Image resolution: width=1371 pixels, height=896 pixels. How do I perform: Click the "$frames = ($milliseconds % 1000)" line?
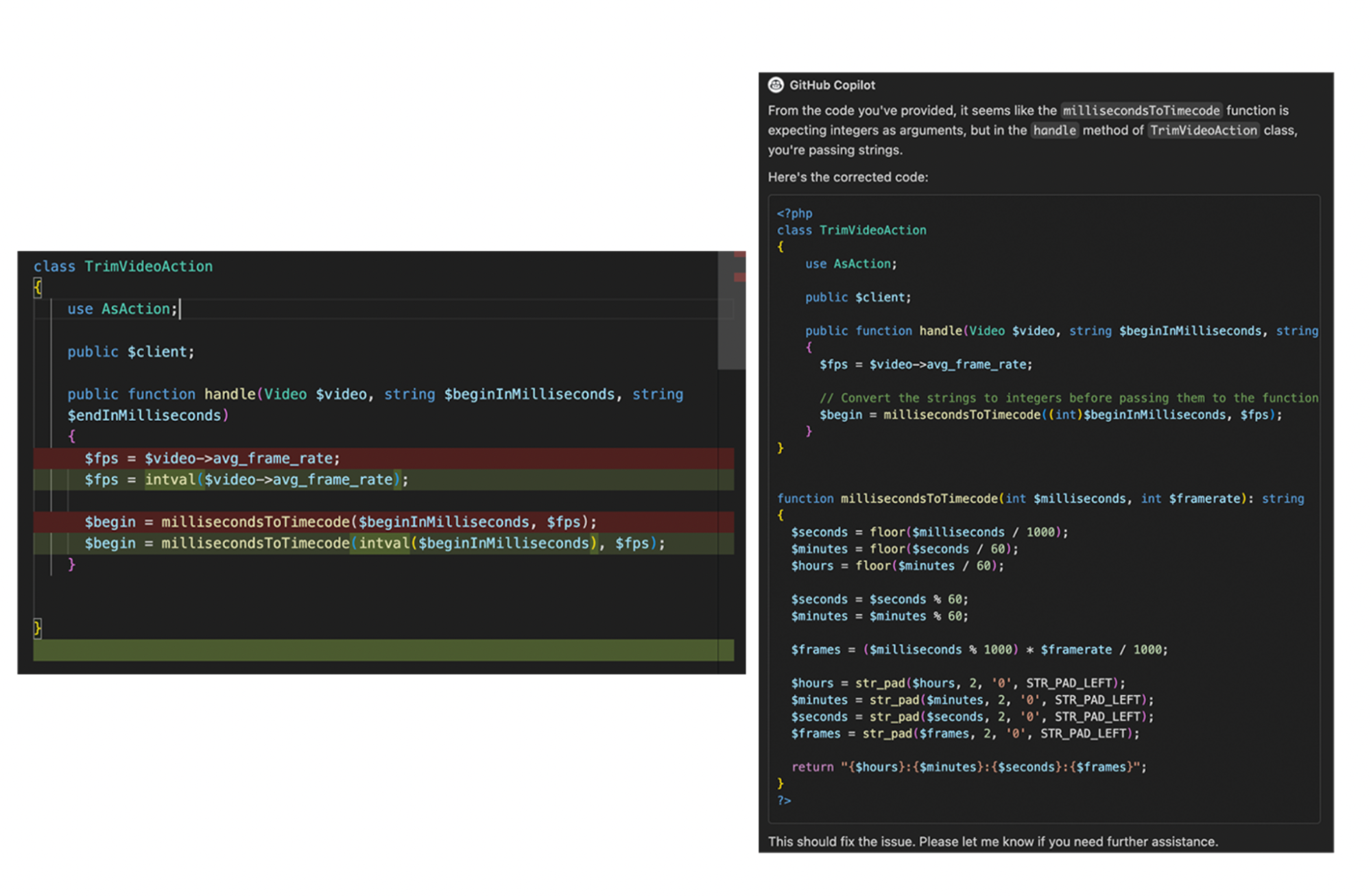pos(979,650)
